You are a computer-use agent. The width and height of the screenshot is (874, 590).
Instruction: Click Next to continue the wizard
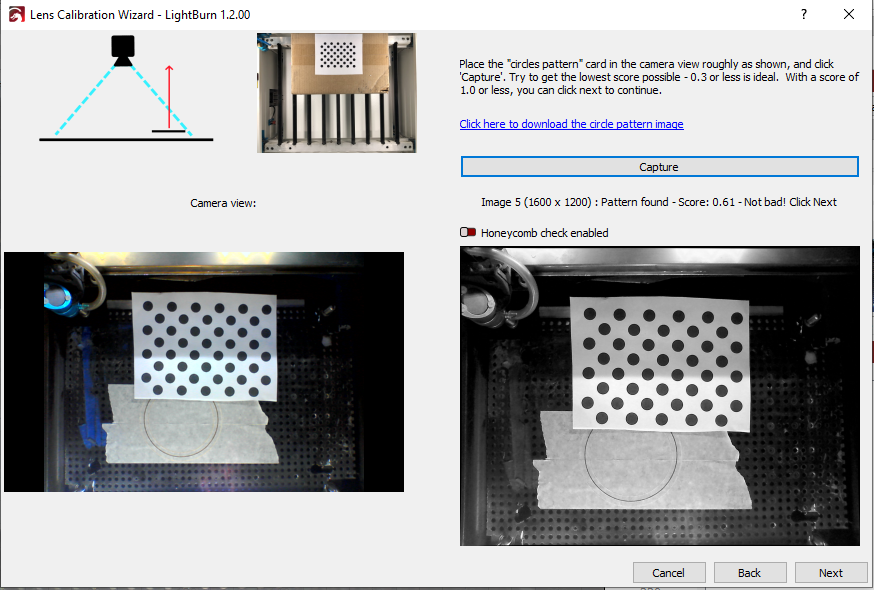tap(831, 573)
